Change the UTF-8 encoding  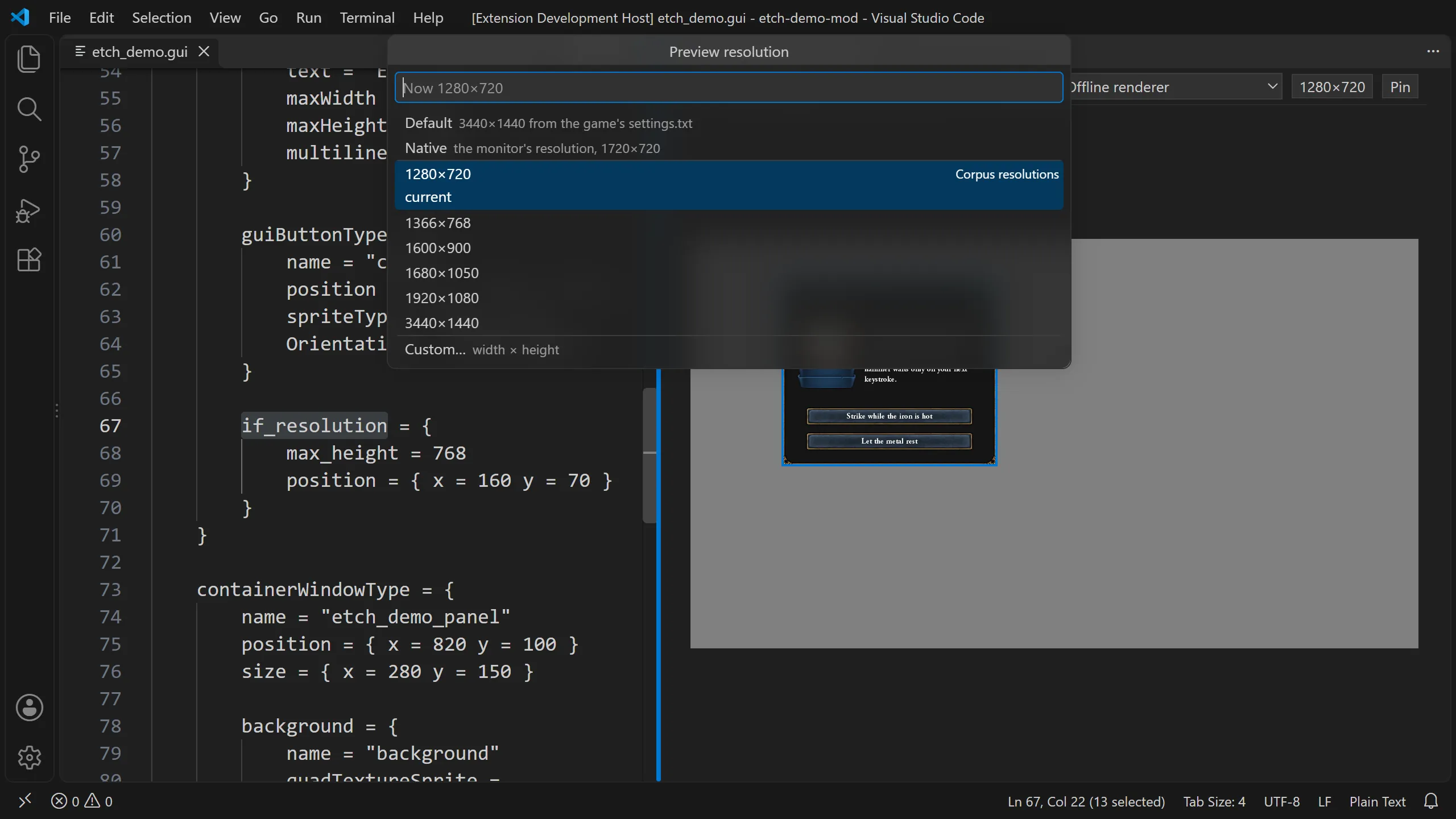point(1281,801)
